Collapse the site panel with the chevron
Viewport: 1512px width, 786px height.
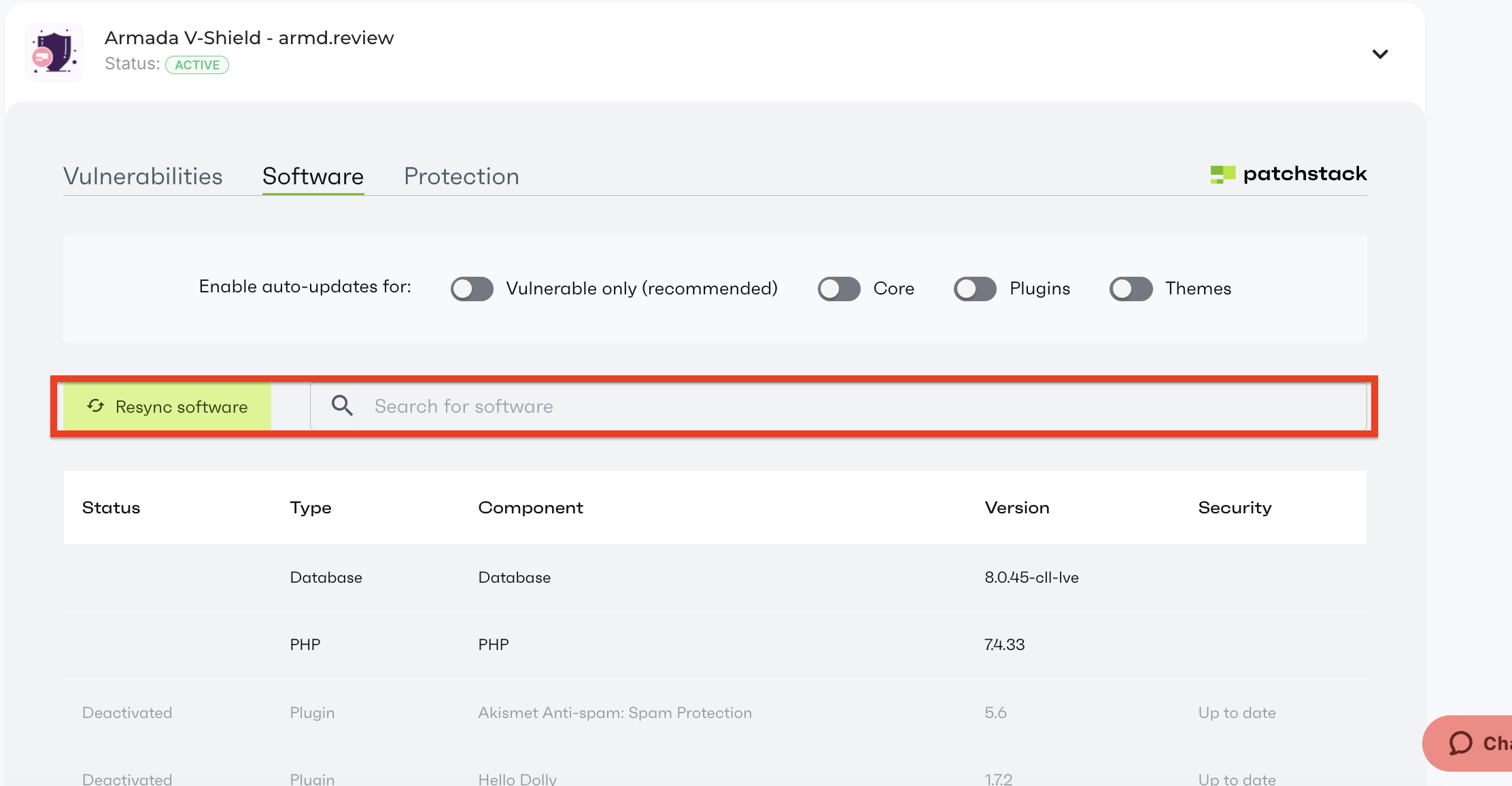1381,54
